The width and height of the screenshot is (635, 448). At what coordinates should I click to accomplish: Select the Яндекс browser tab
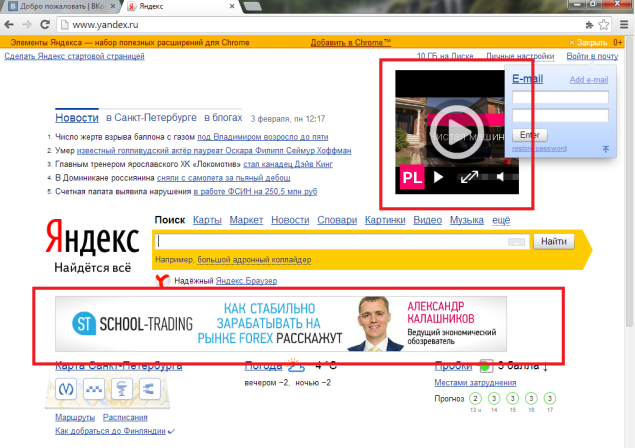pos(178,6)
